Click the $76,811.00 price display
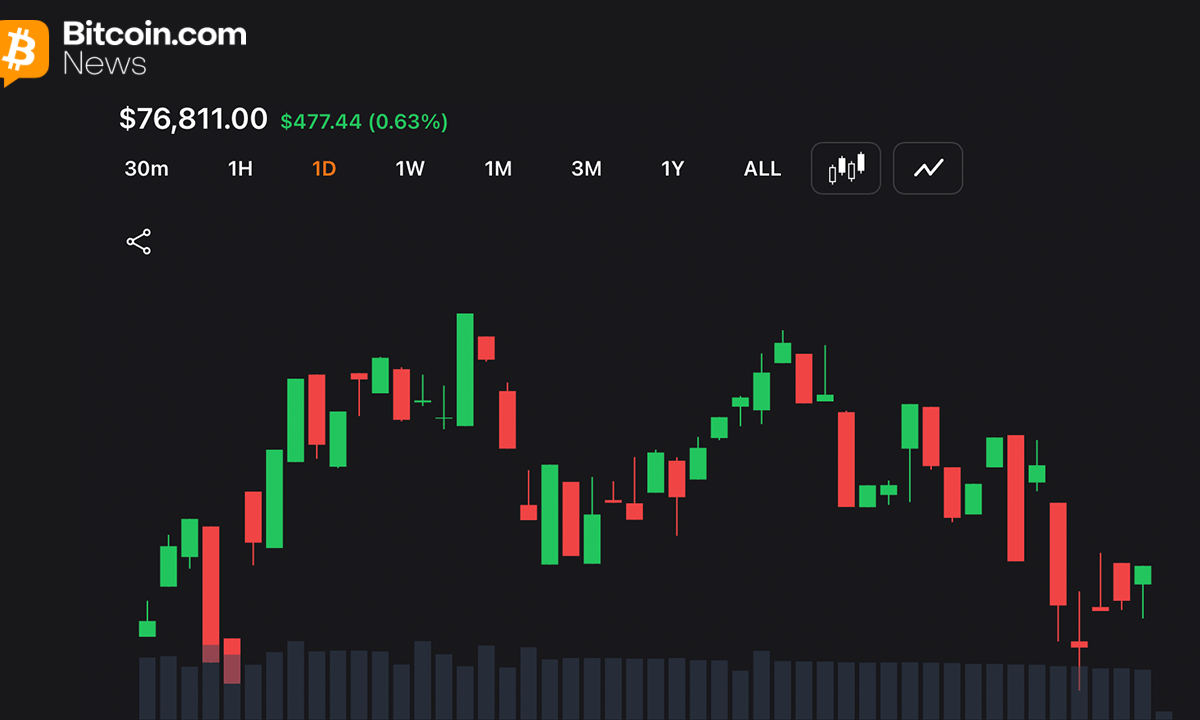Image resolution: width=1200 pixels, height=720 pixels. click(x=193, y=120)
